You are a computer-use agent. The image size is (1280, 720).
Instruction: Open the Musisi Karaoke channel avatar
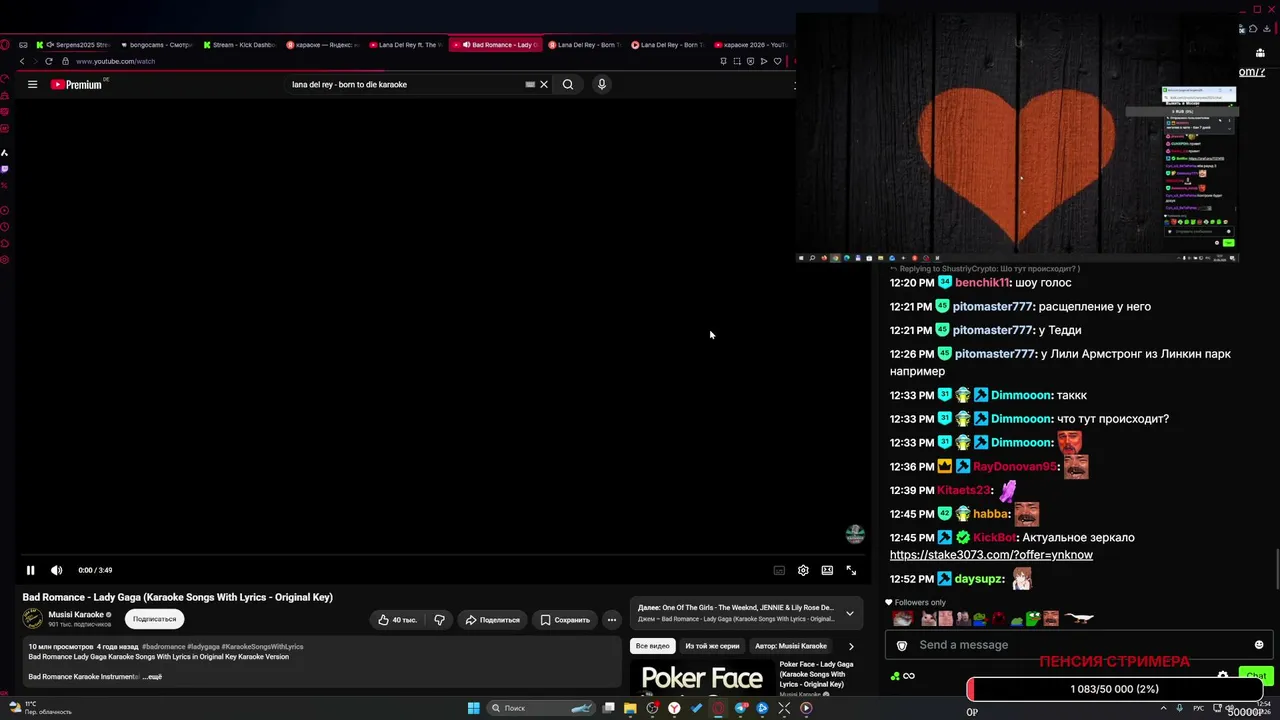(33, 619)
